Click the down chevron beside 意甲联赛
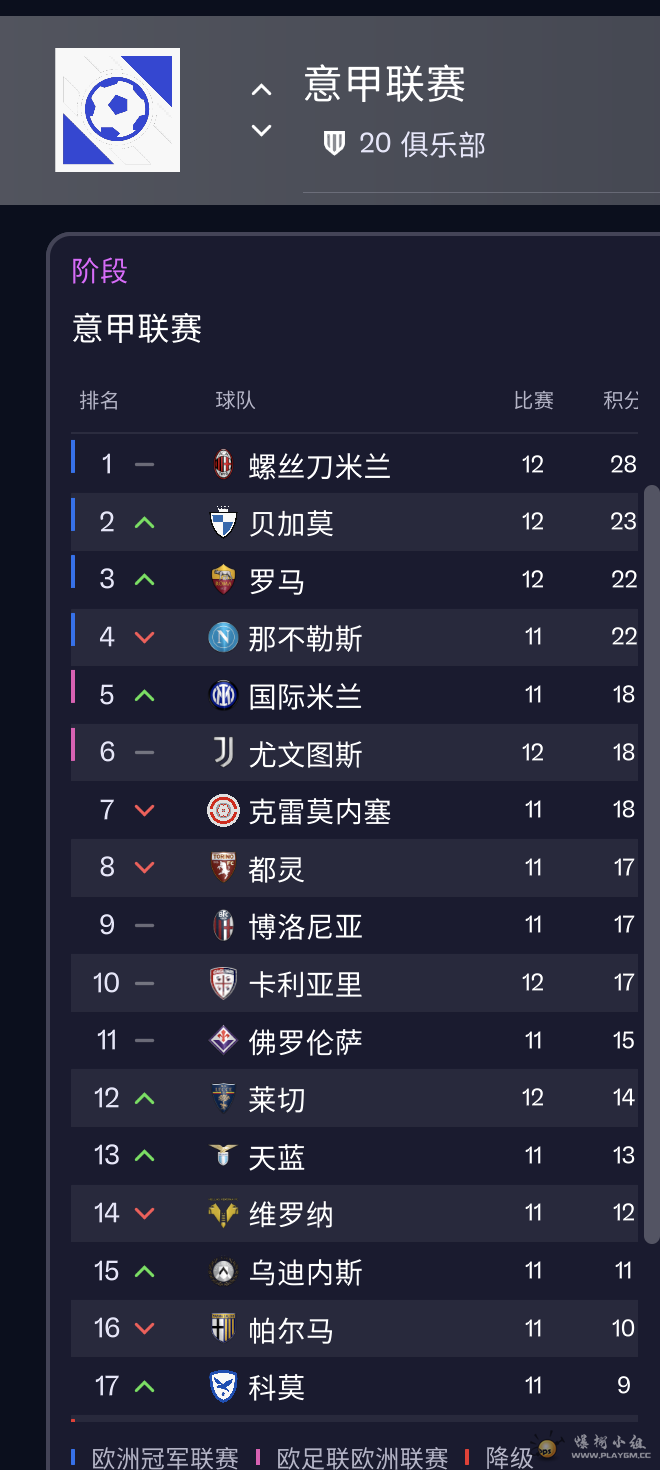This screenshot has width=660, height=1470. (x=261, y=130)
